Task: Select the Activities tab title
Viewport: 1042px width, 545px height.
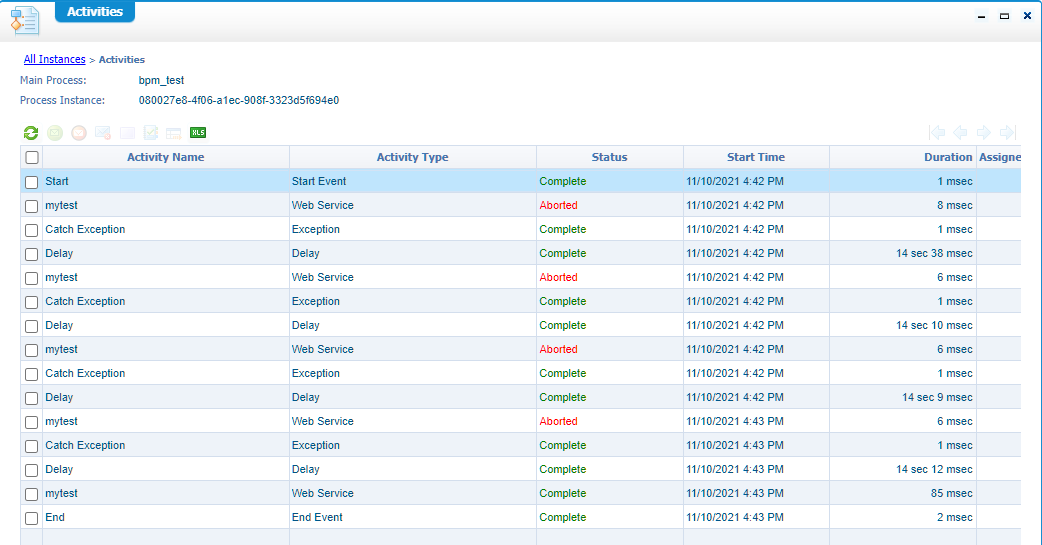Action: [95, 12]
